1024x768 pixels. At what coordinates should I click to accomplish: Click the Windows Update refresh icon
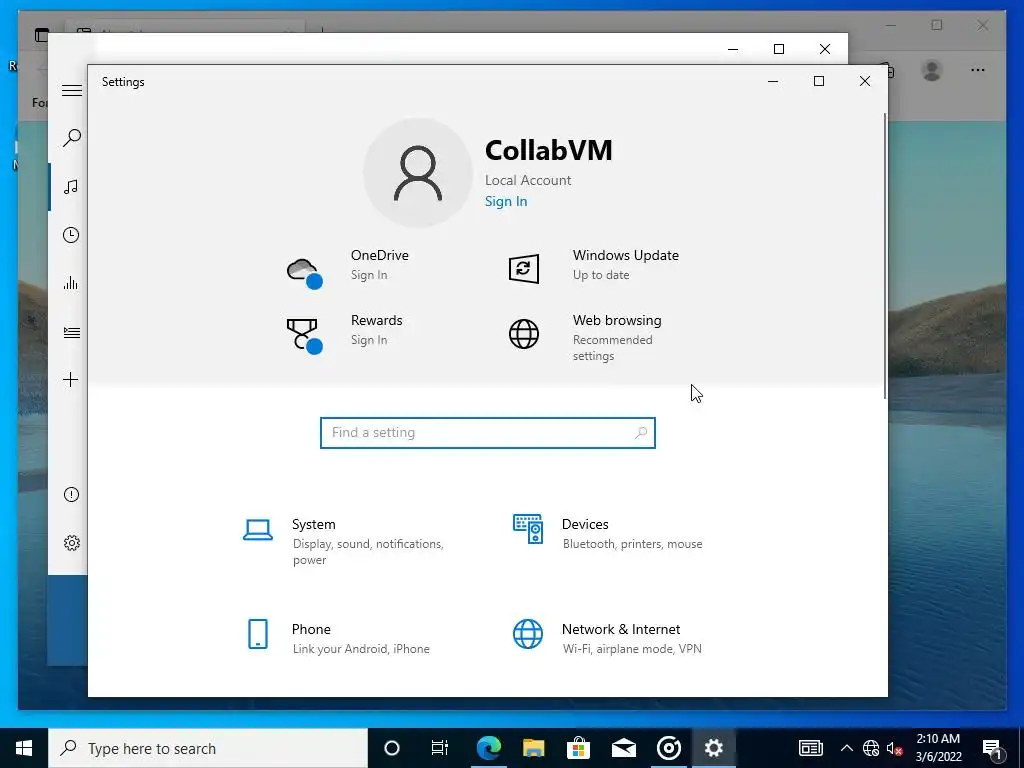pos(524,268)
